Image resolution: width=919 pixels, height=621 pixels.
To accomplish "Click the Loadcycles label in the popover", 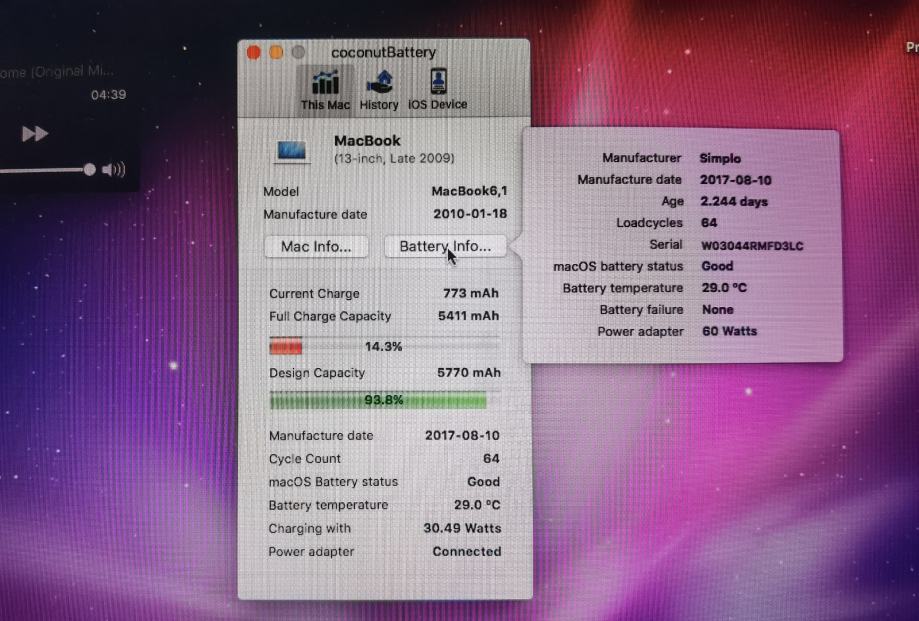I will pos(649,223).
